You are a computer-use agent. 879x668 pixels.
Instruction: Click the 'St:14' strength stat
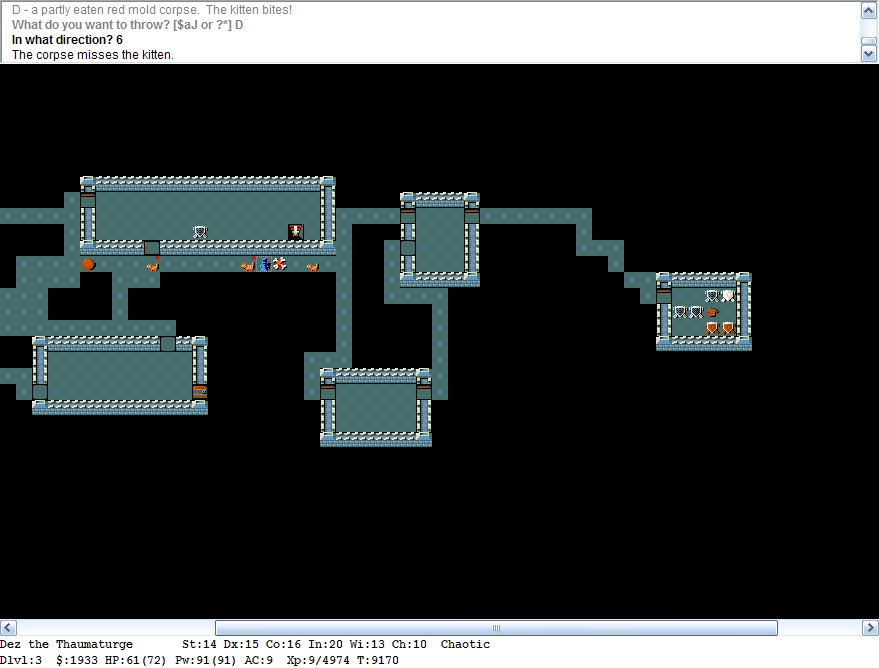pos(199,644)
